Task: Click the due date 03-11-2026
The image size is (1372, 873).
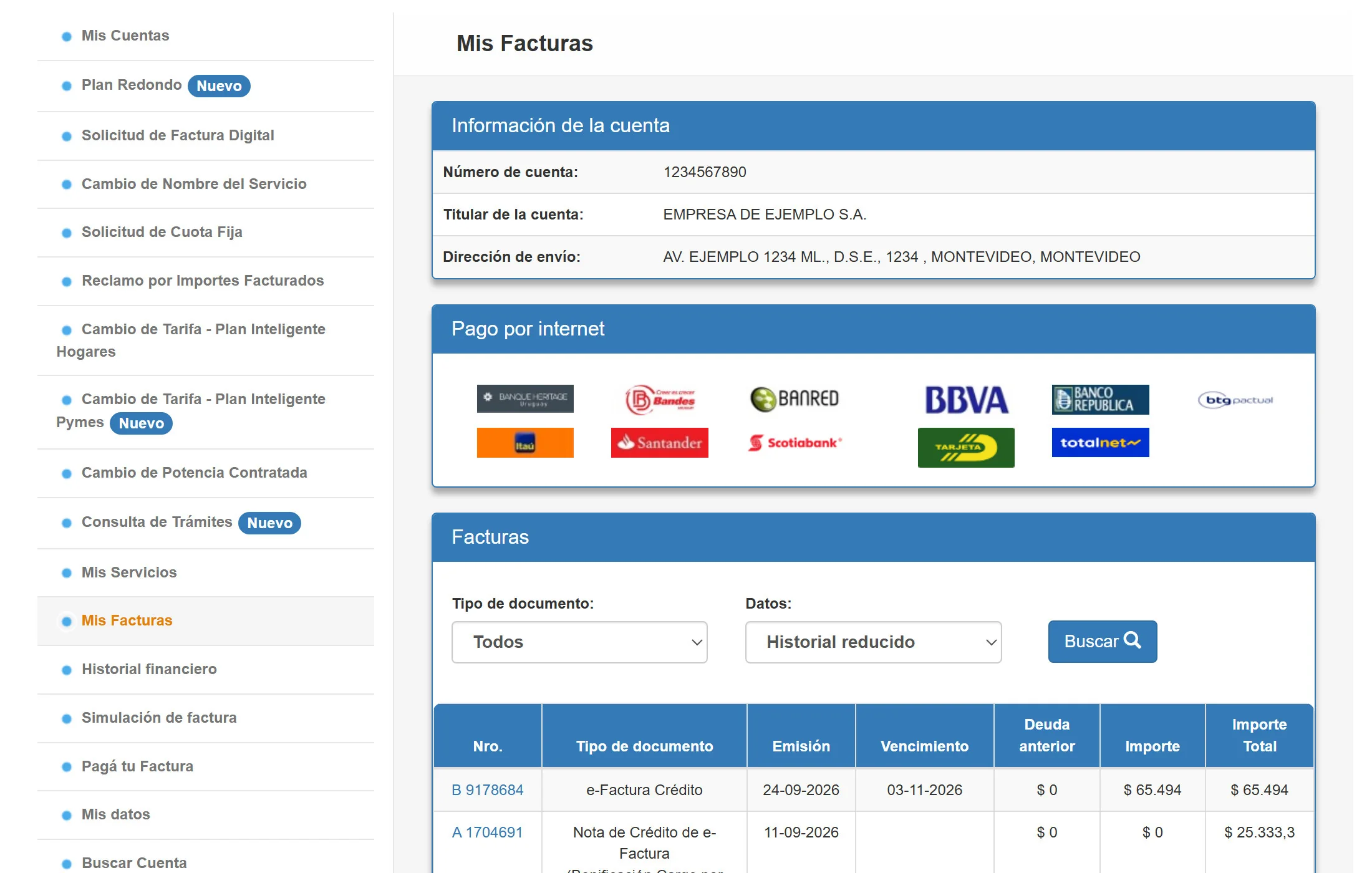Action: [x=925, y=789]
